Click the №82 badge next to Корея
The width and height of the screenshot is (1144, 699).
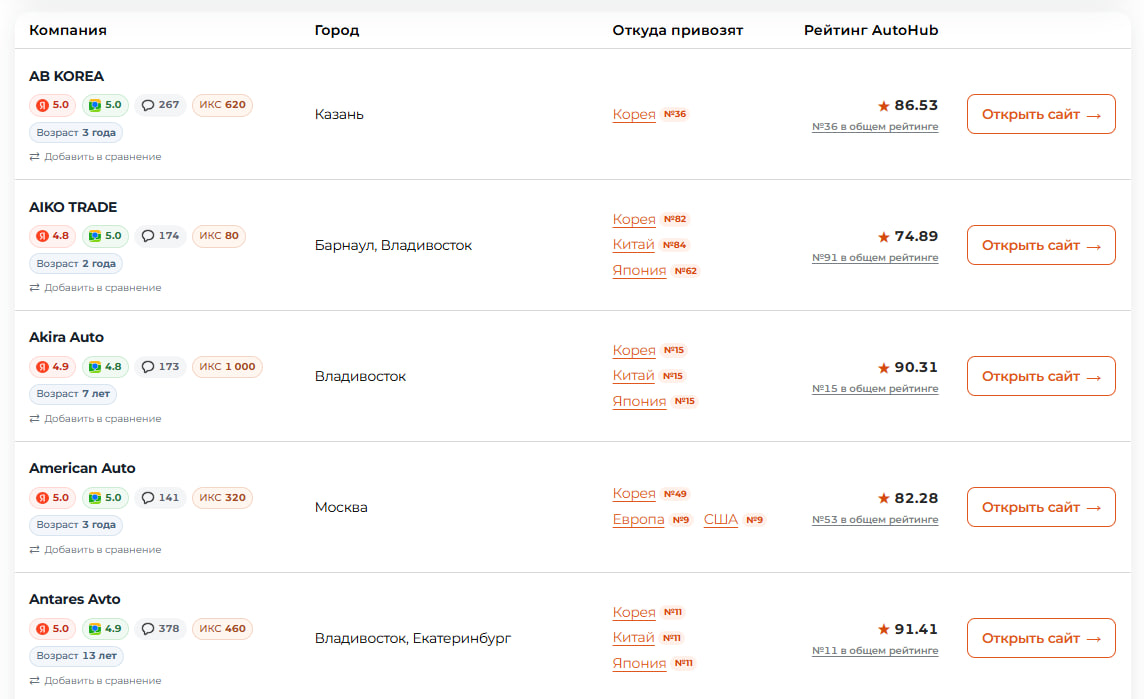pos(675,219)
